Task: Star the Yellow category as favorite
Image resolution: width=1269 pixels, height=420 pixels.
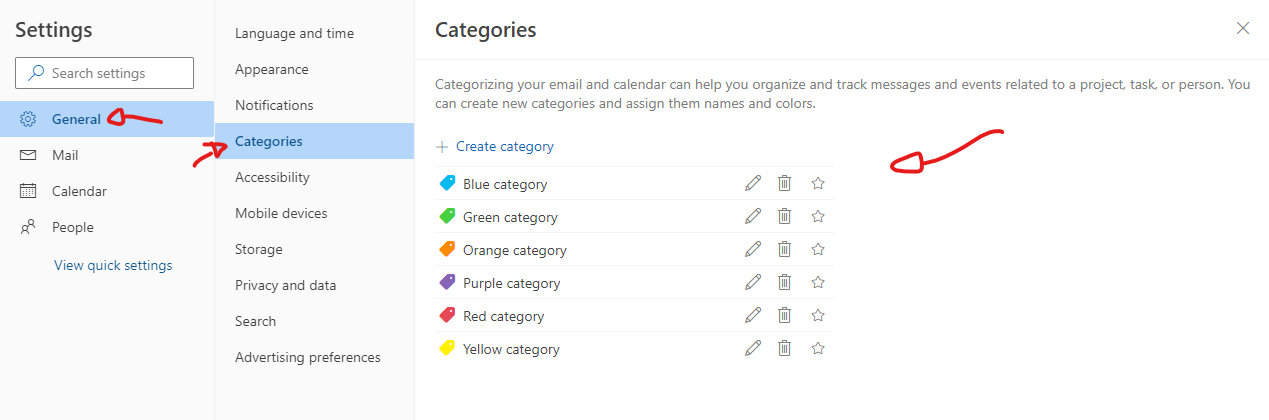Action: tap(818, 348)
